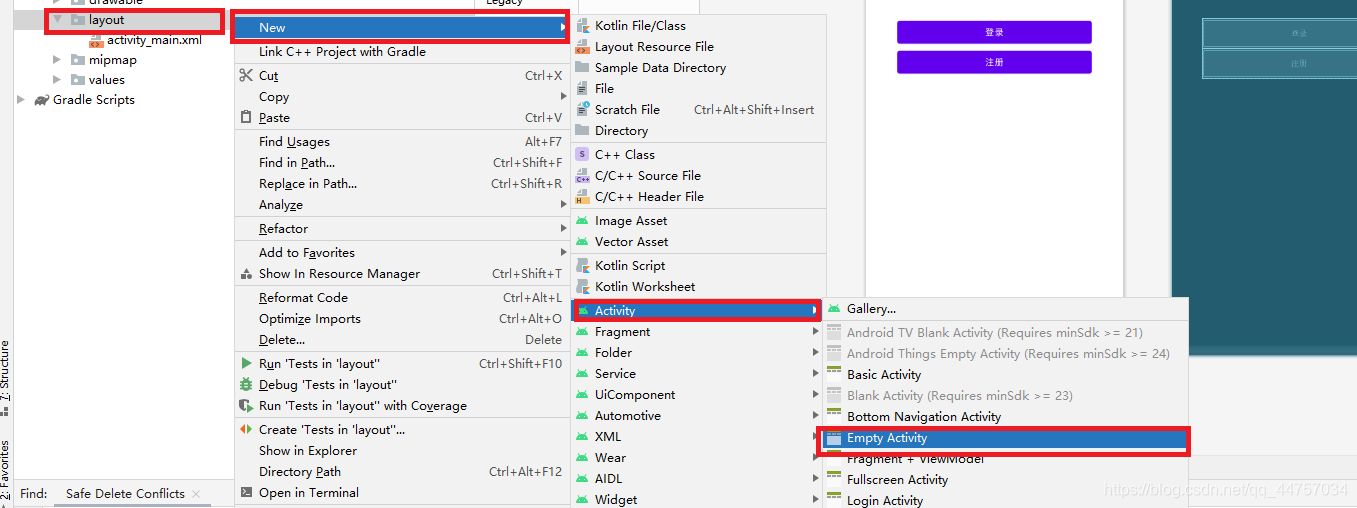Click the Kotlin File/Class icon

(582, 25)
